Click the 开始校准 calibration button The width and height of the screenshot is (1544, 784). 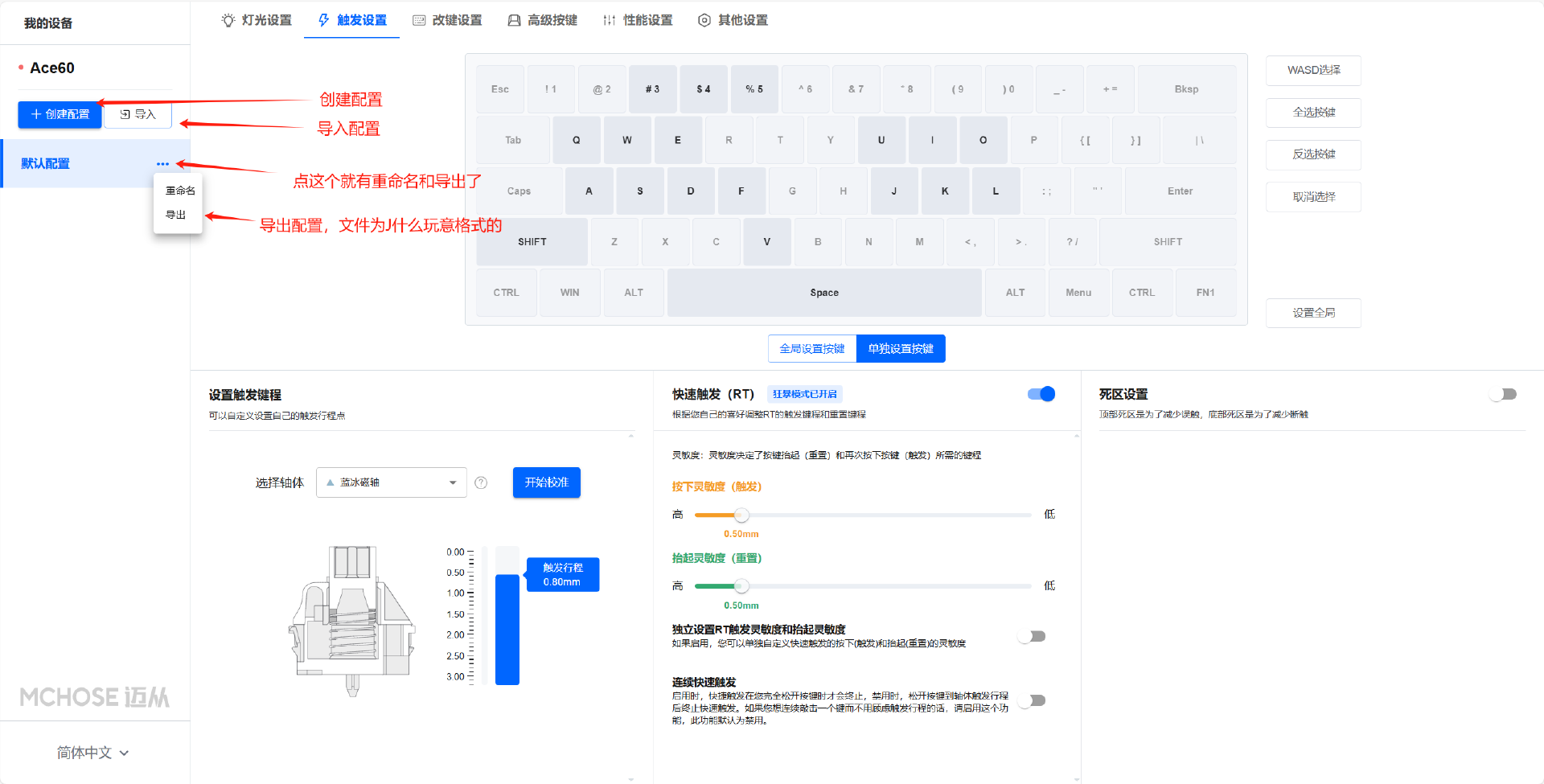(547, 482)
